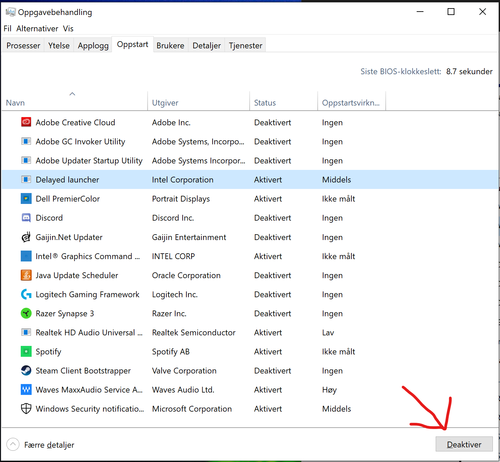
Task: Click the Steam Client Bootstrapper icon
Action: click(26, 371)
